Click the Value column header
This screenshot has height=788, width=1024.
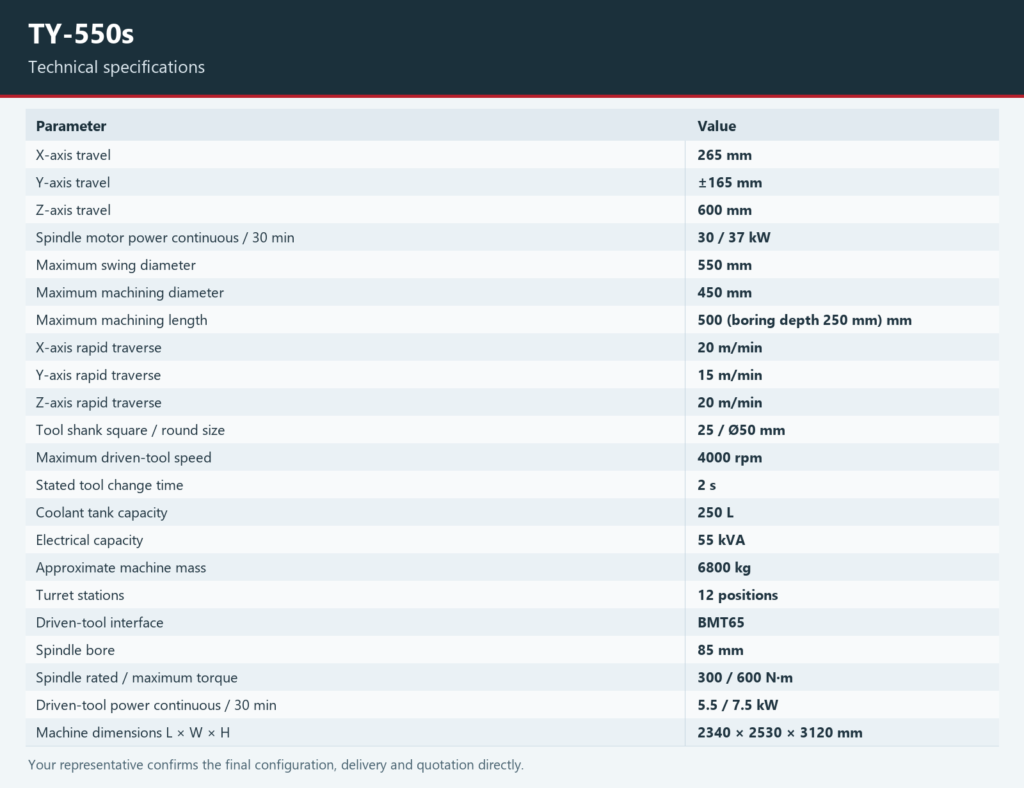coord(716,126)
